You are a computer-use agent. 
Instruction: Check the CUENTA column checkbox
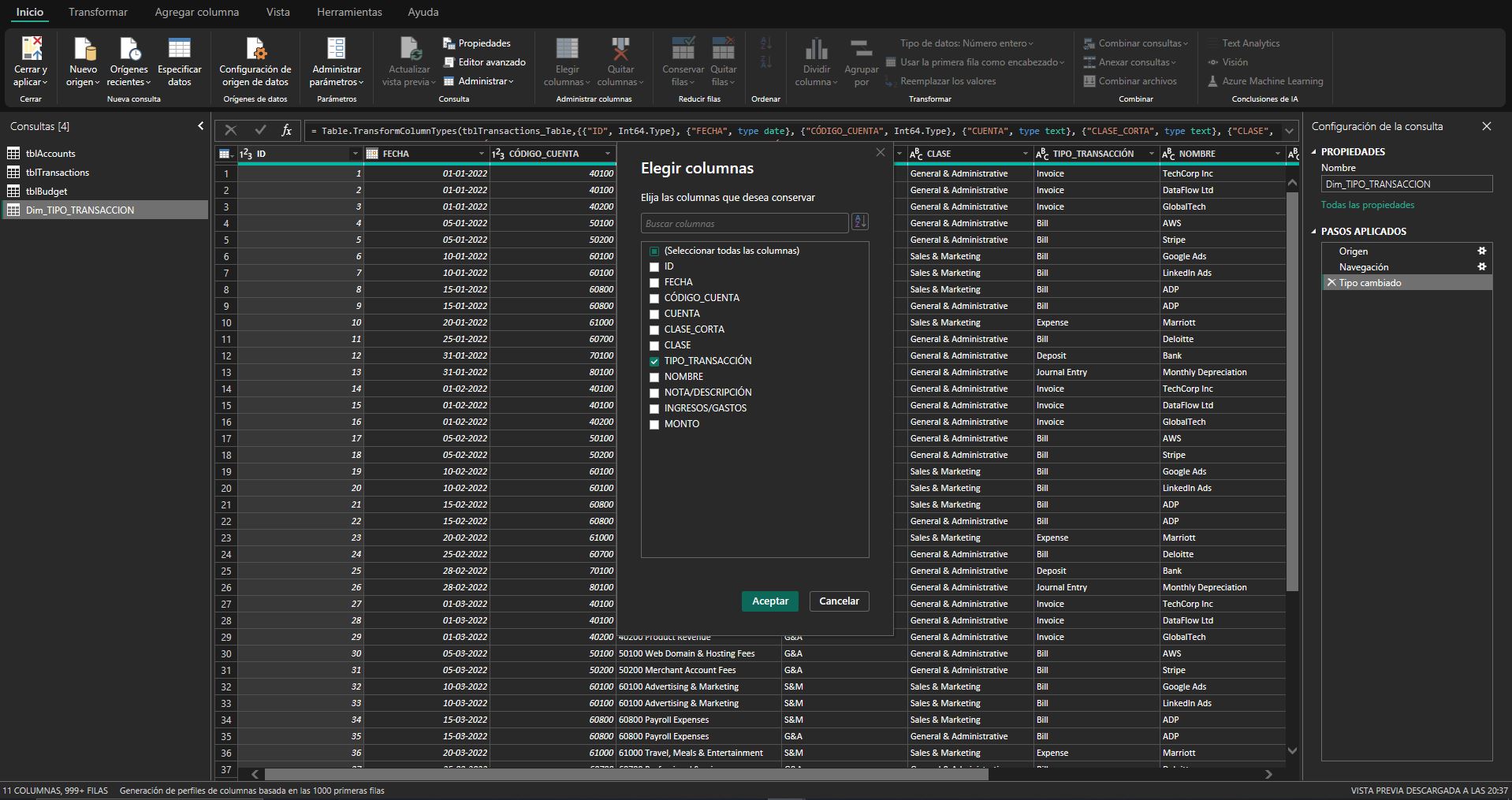click(x=654, y=314)
